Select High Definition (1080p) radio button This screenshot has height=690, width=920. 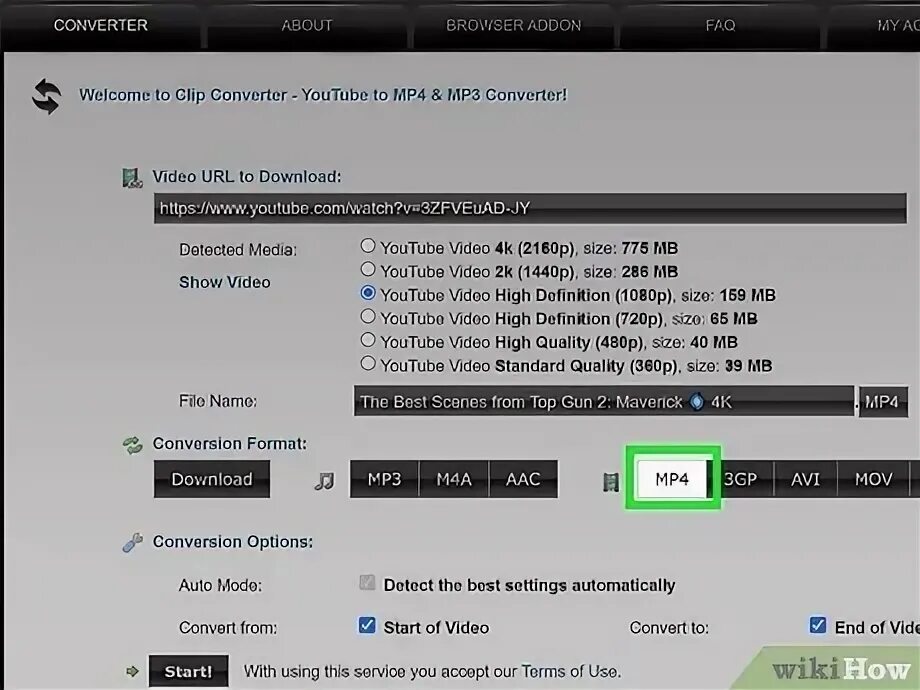click(368, 293)
